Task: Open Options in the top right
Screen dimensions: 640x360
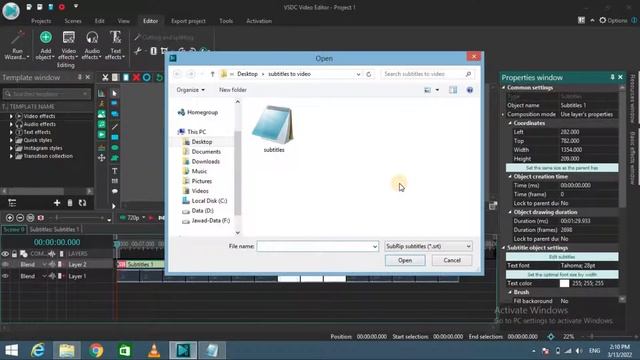Action: coord(613,20)
